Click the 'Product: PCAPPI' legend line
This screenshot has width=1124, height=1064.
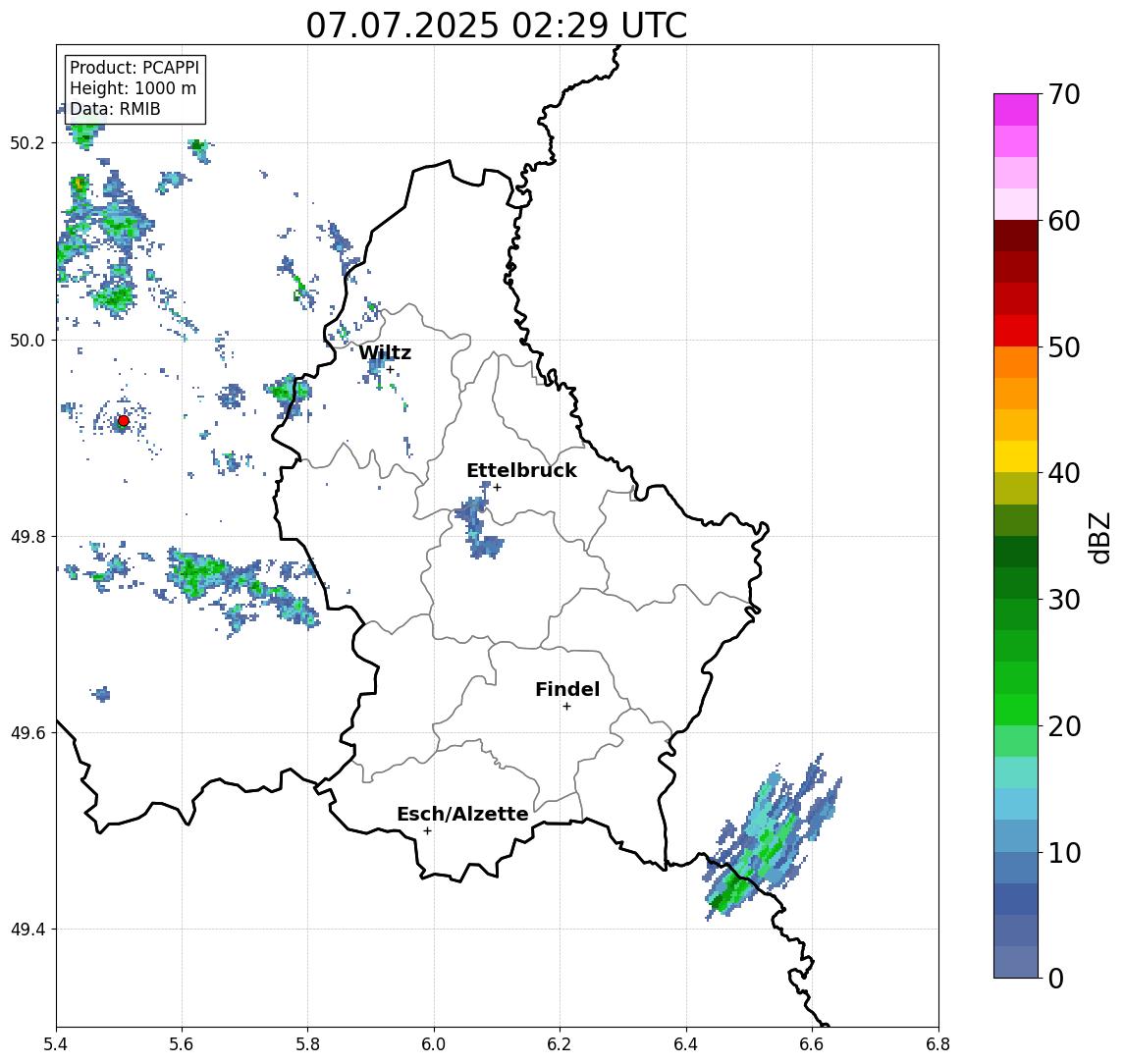[x=134, y=68]
